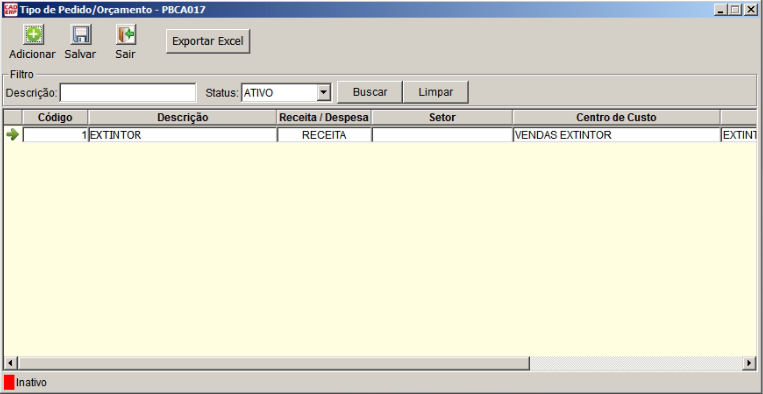Click the horizontal scrollbar thumb
Screen dimensions: 763x394
[x=273, y=363]
